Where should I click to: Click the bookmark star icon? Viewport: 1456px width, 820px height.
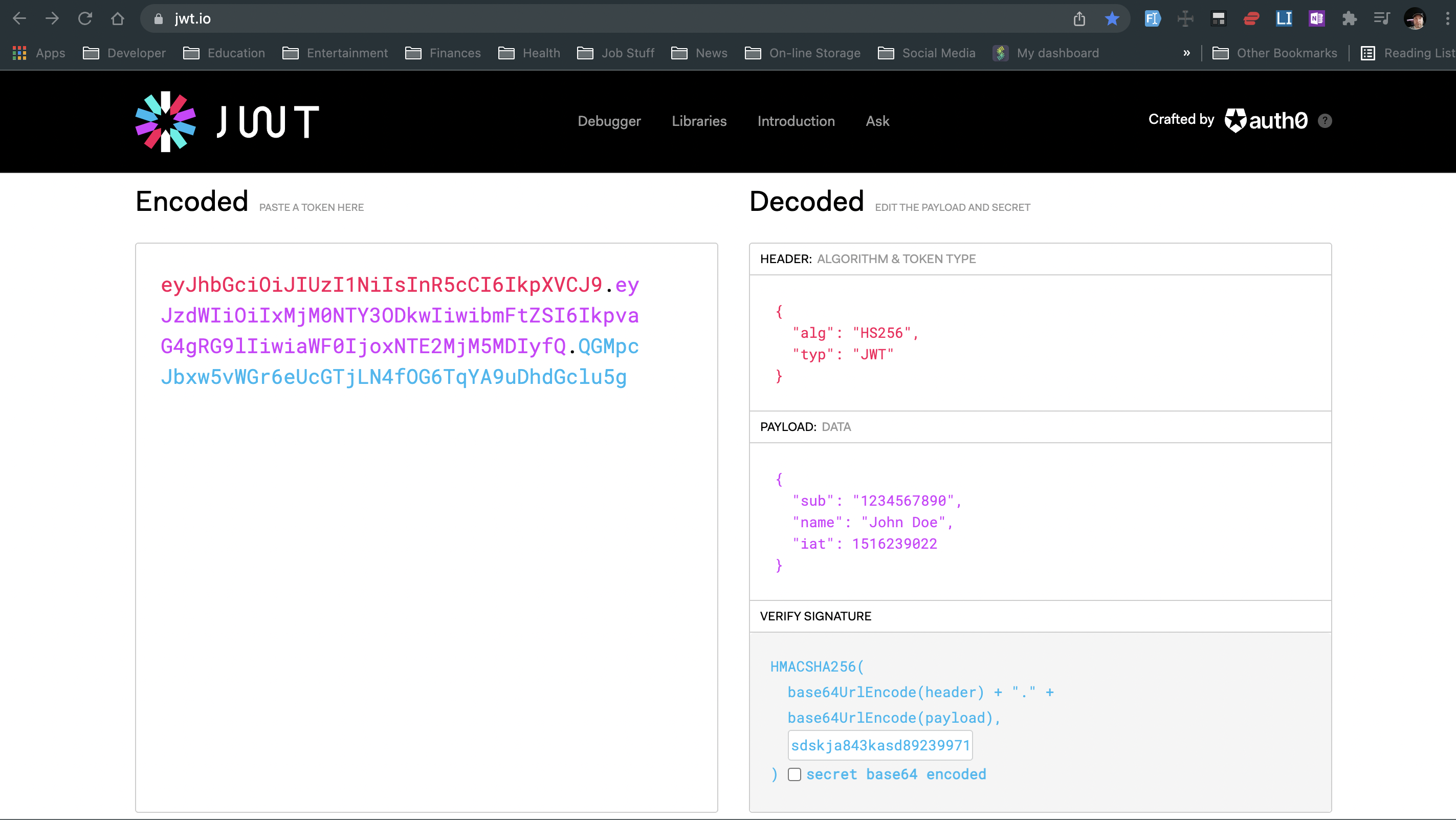[x=1111, y=18]
